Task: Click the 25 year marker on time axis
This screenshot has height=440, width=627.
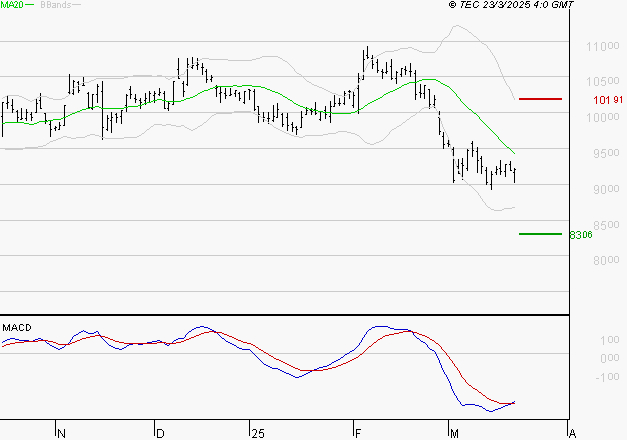Action: point(258,434)
